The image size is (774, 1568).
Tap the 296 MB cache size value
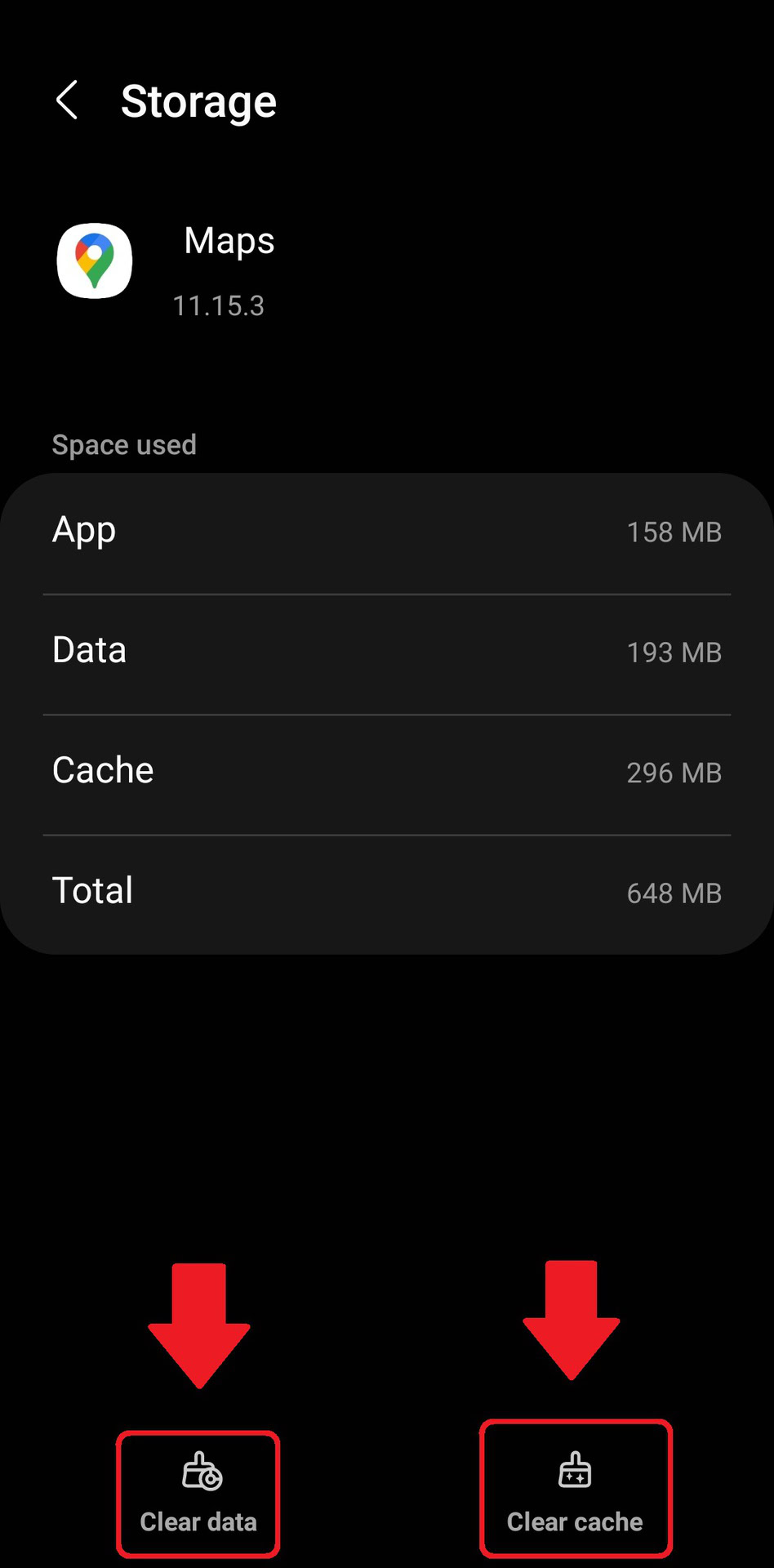(674, 773)
